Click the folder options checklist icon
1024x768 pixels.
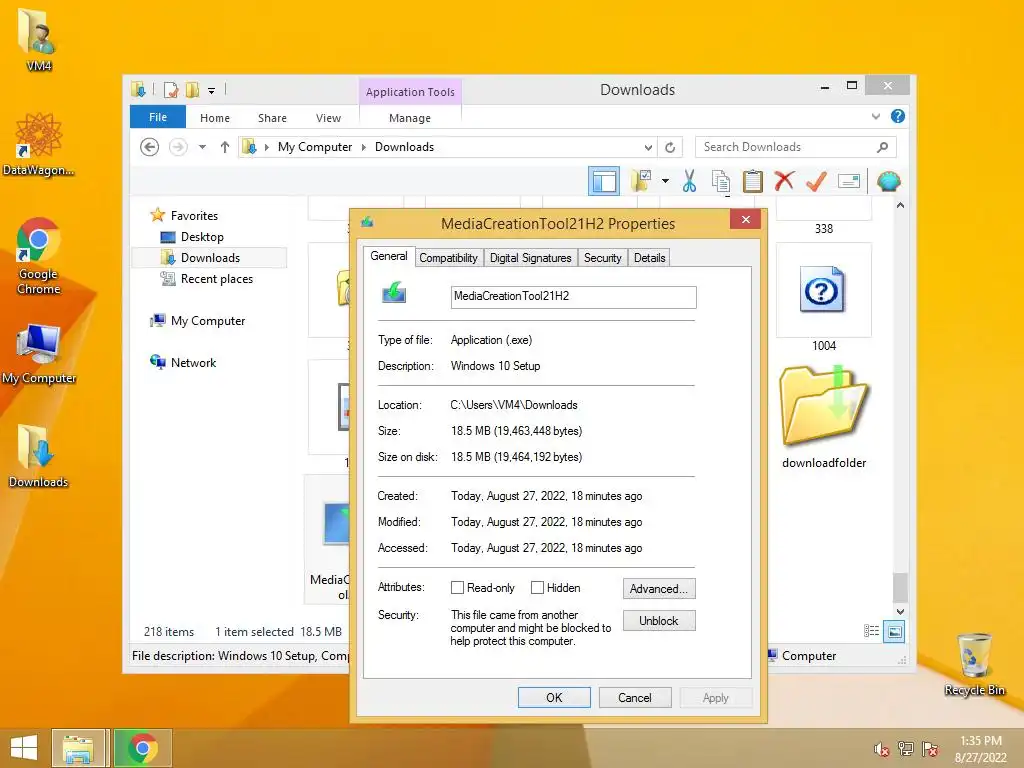click(641, 181)
